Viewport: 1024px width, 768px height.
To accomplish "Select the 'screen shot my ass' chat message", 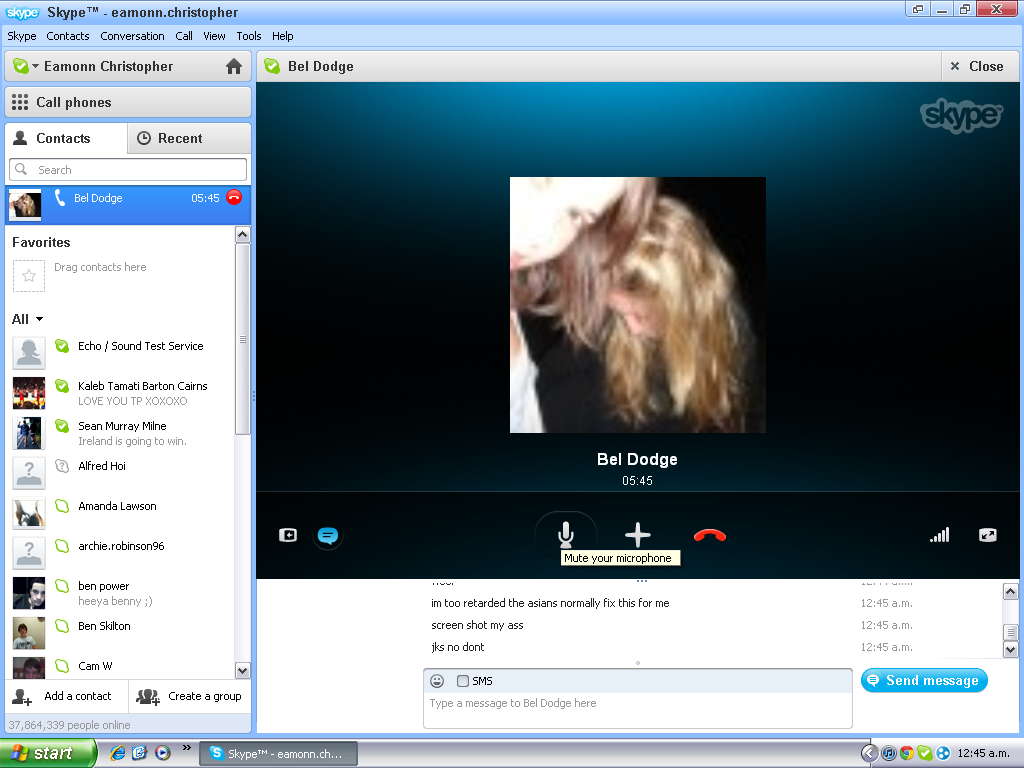I will (477, 625).
